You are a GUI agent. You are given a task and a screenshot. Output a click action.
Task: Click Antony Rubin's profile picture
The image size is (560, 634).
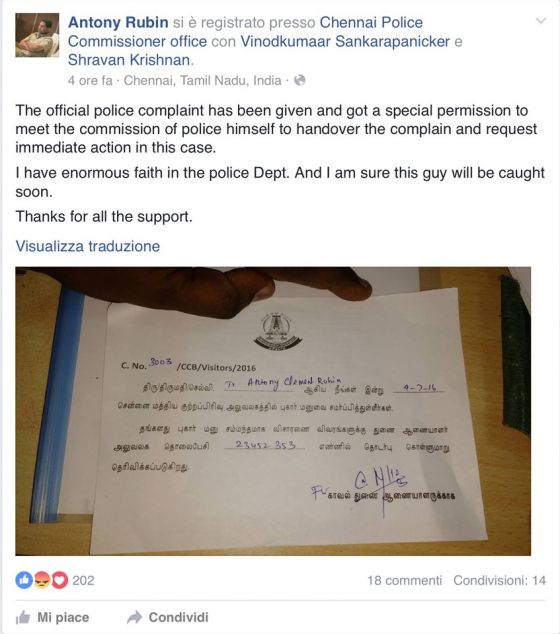point(37,35)
